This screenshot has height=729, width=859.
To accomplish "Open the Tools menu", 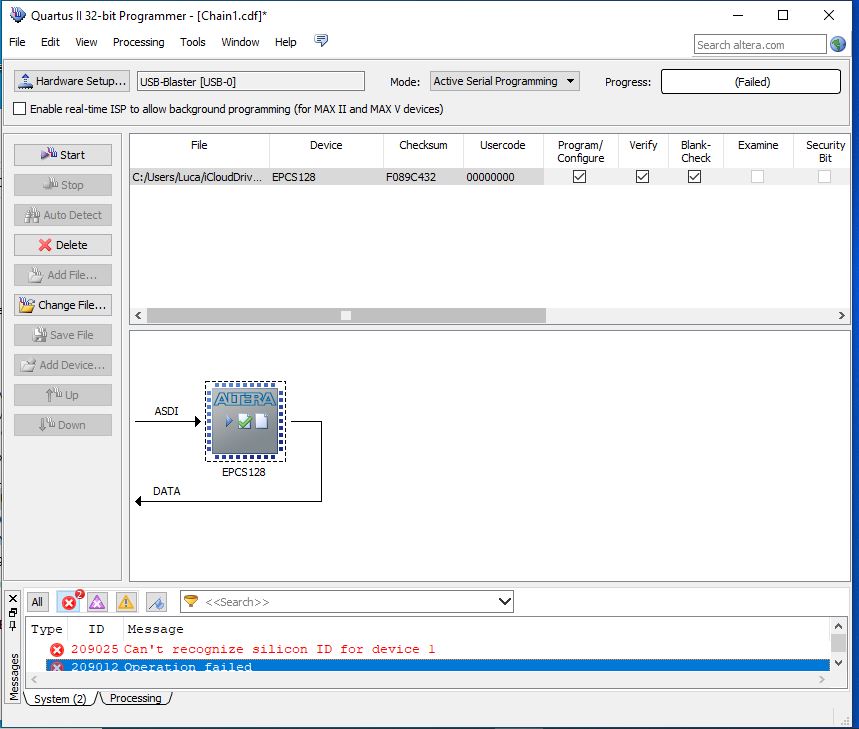I will click(x=192, y=42).
